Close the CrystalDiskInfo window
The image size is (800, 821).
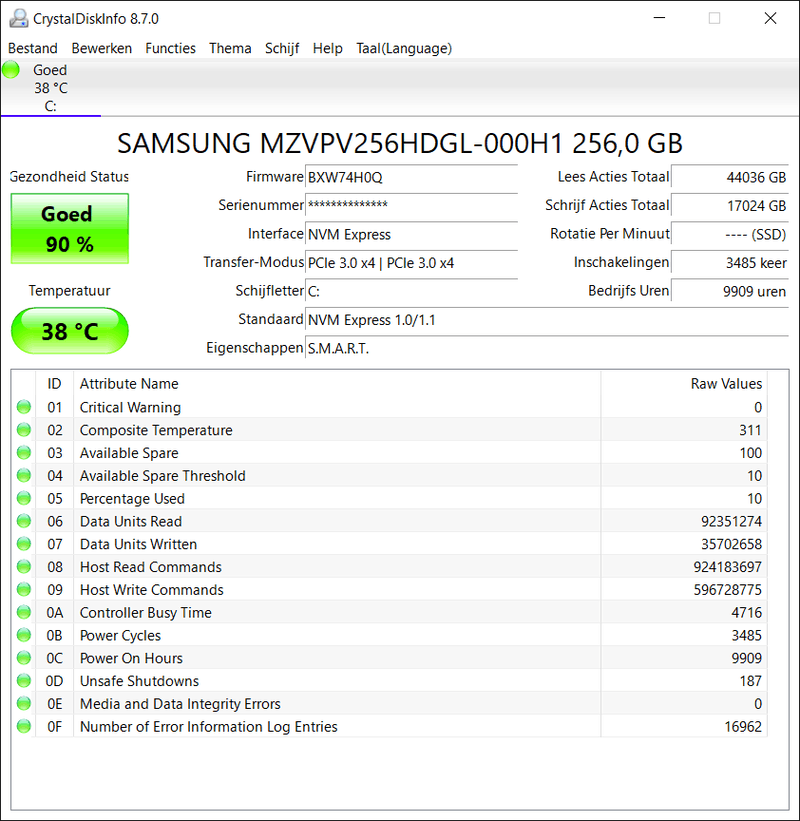pyautogui.click(x=770, y=18)
